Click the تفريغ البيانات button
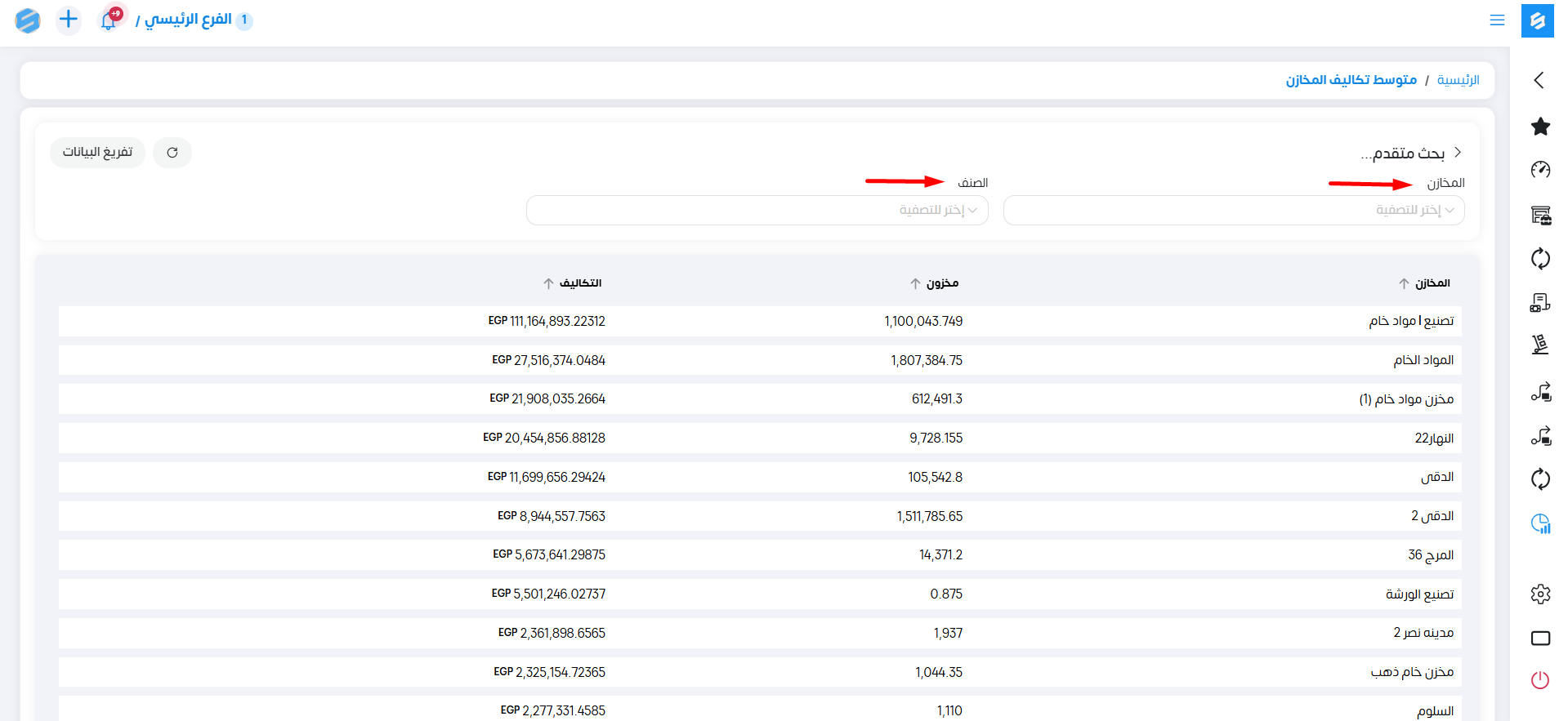 pos(97,153)
